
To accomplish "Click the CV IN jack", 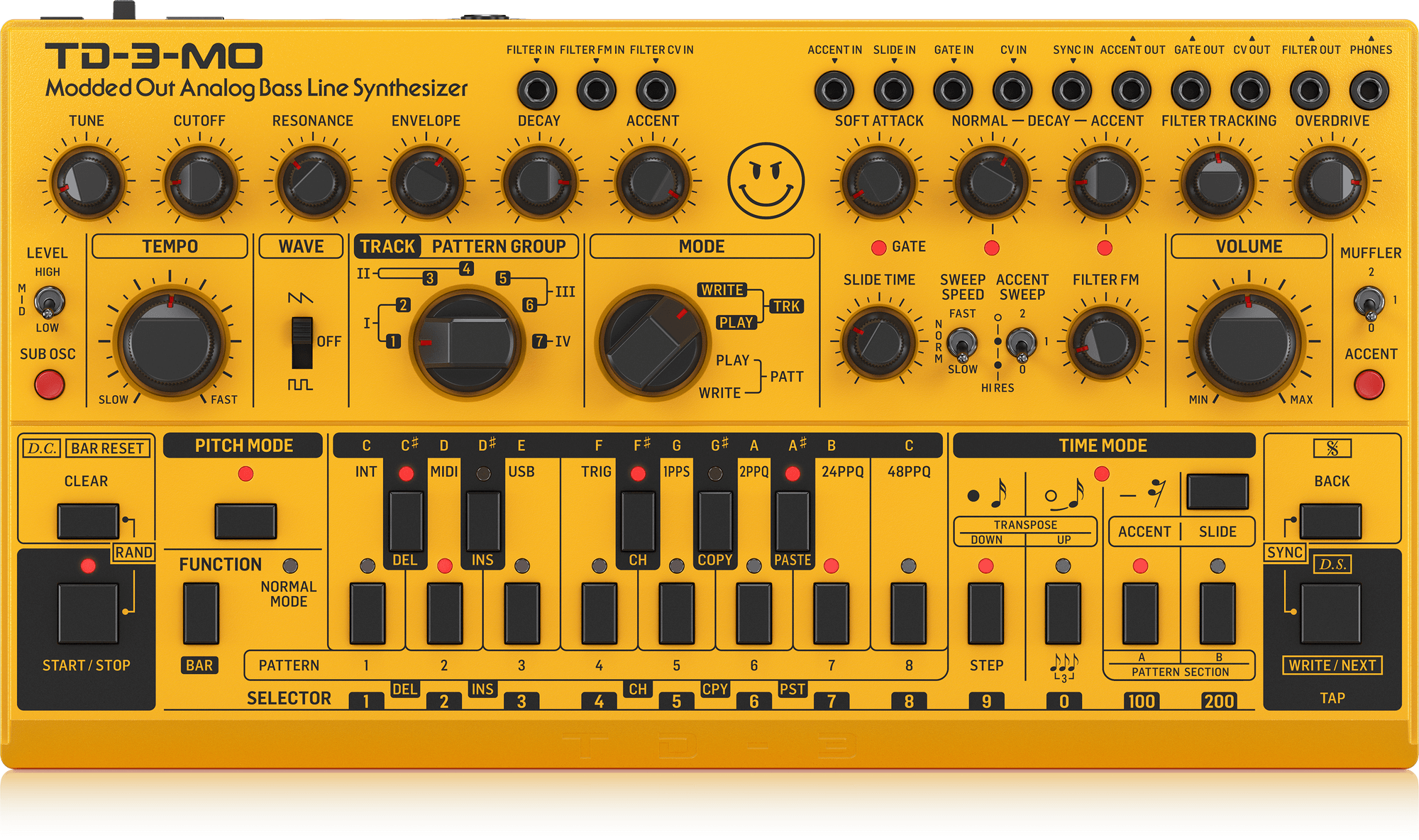I will point(1012,90).
